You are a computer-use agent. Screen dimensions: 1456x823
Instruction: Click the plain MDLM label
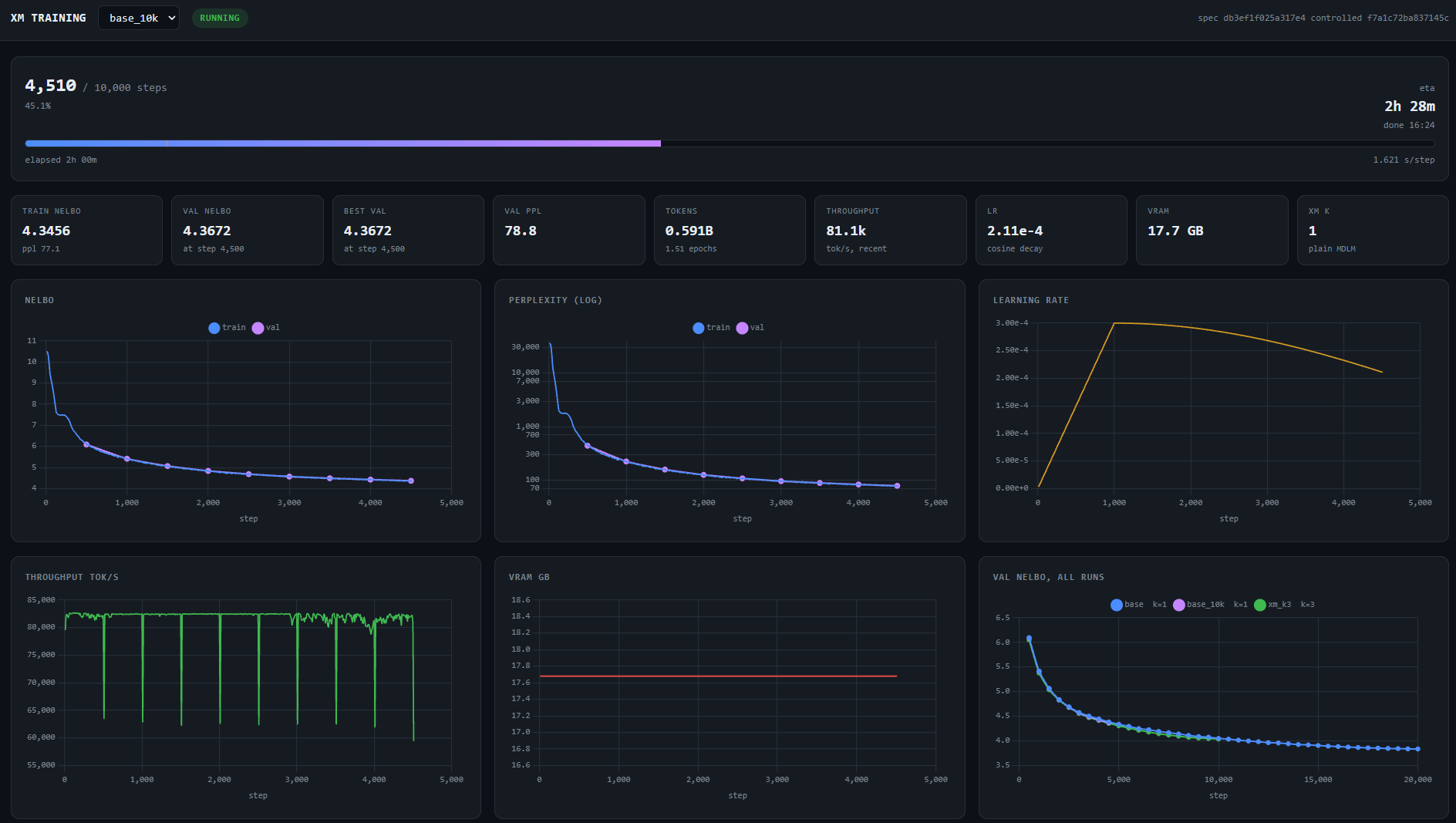[x=1332, y=248]
